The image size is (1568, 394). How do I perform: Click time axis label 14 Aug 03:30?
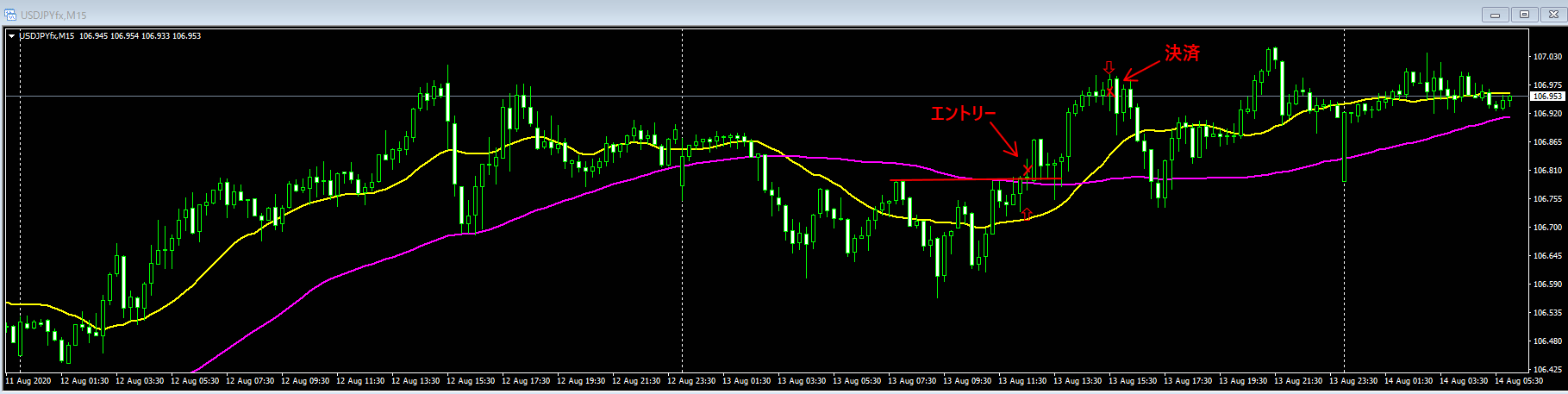(1464, 381)
